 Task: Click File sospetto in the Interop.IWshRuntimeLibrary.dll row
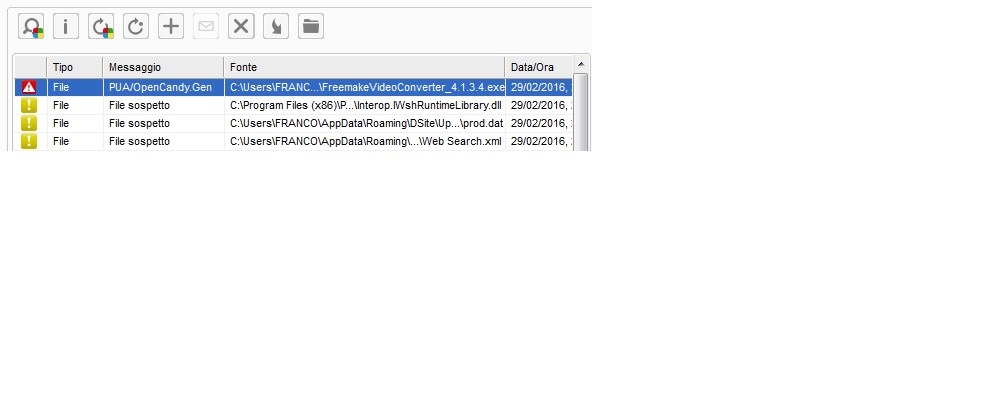[x=139, y=105]
